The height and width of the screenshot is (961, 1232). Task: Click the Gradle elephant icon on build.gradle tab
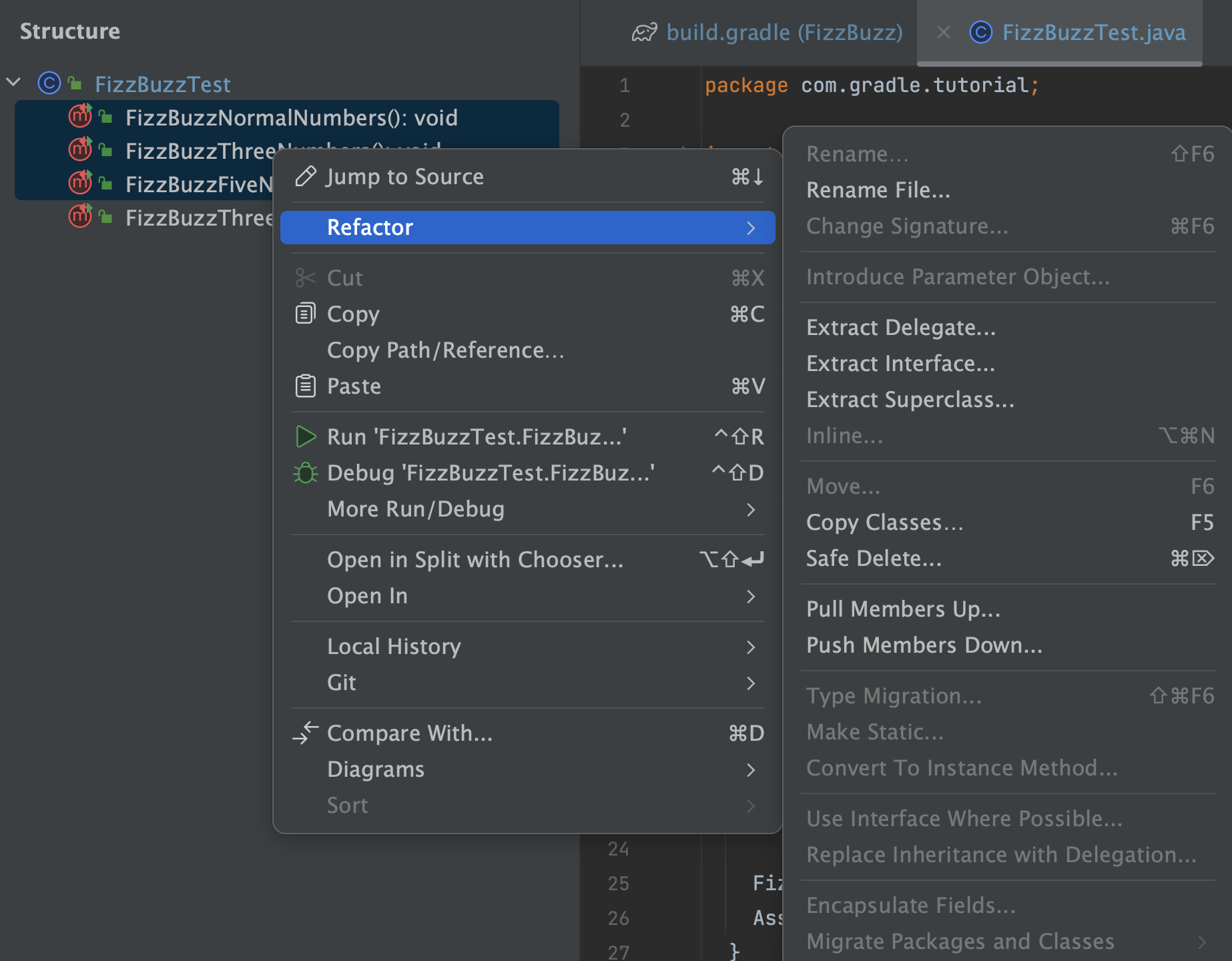pyautogui.click(x=644, y=31)
